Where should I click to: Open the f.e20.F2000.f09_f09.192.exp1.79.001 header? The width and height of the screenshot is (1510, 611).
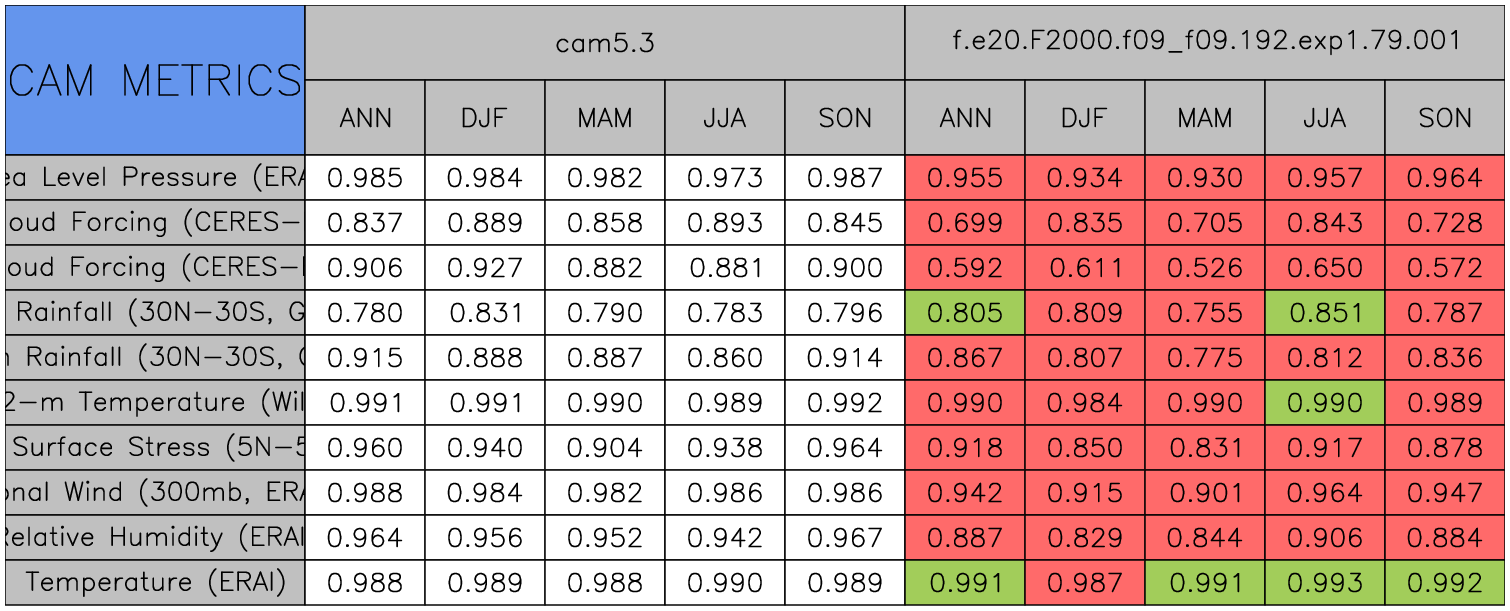(1205, 43)
